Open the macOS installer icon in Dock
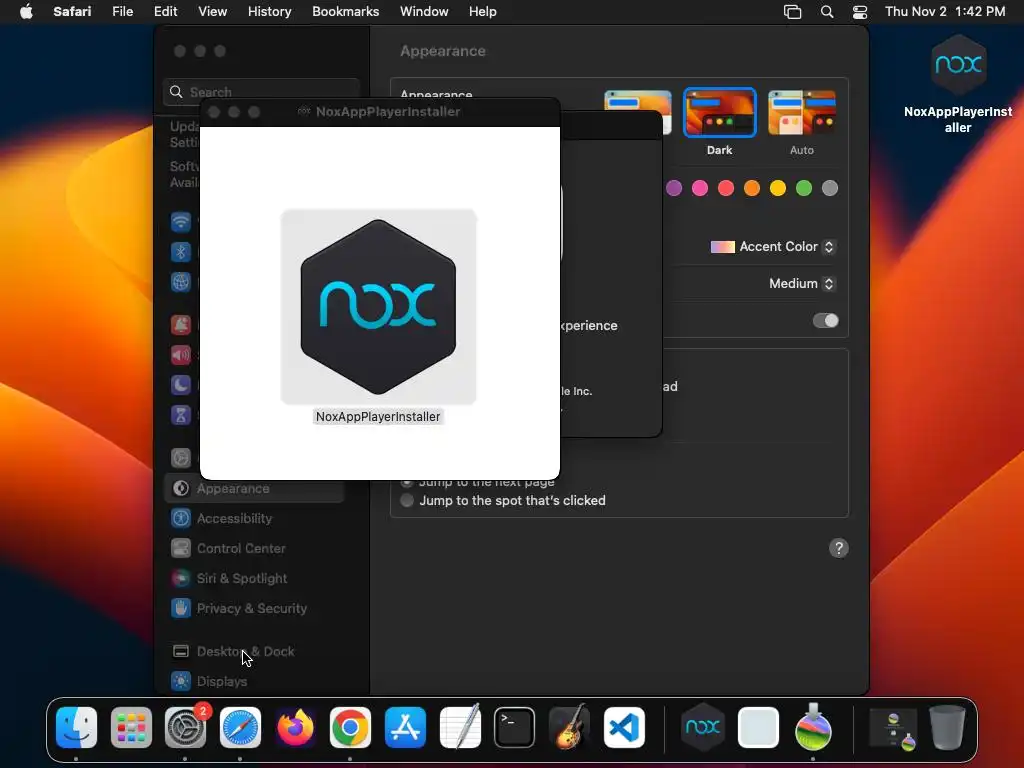Image resolution: width=1024 pixels, height=768 pixels. pos(813,728)
